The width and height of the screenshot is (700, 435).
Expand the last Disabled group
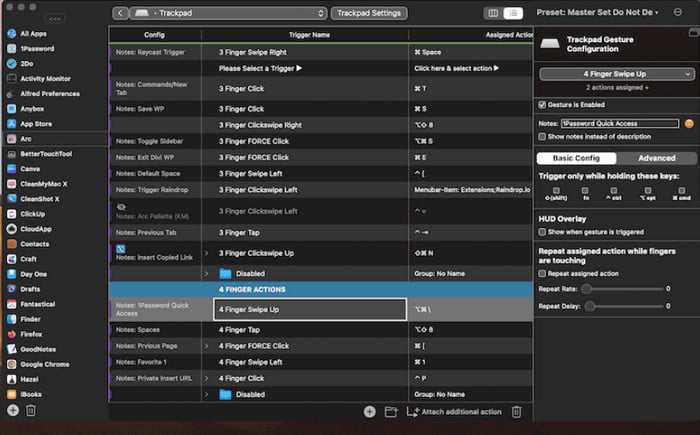pyautogui.click(x=206, y=394)
